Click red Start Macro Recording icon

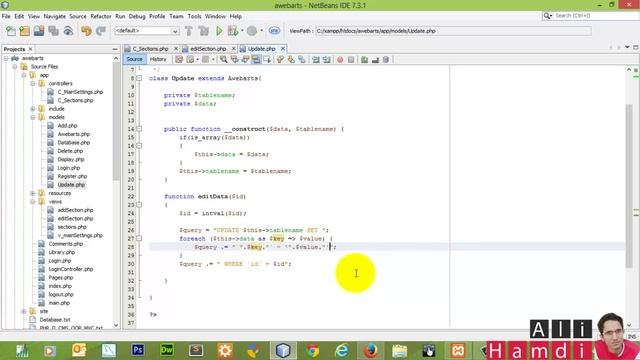click(340, 60)
